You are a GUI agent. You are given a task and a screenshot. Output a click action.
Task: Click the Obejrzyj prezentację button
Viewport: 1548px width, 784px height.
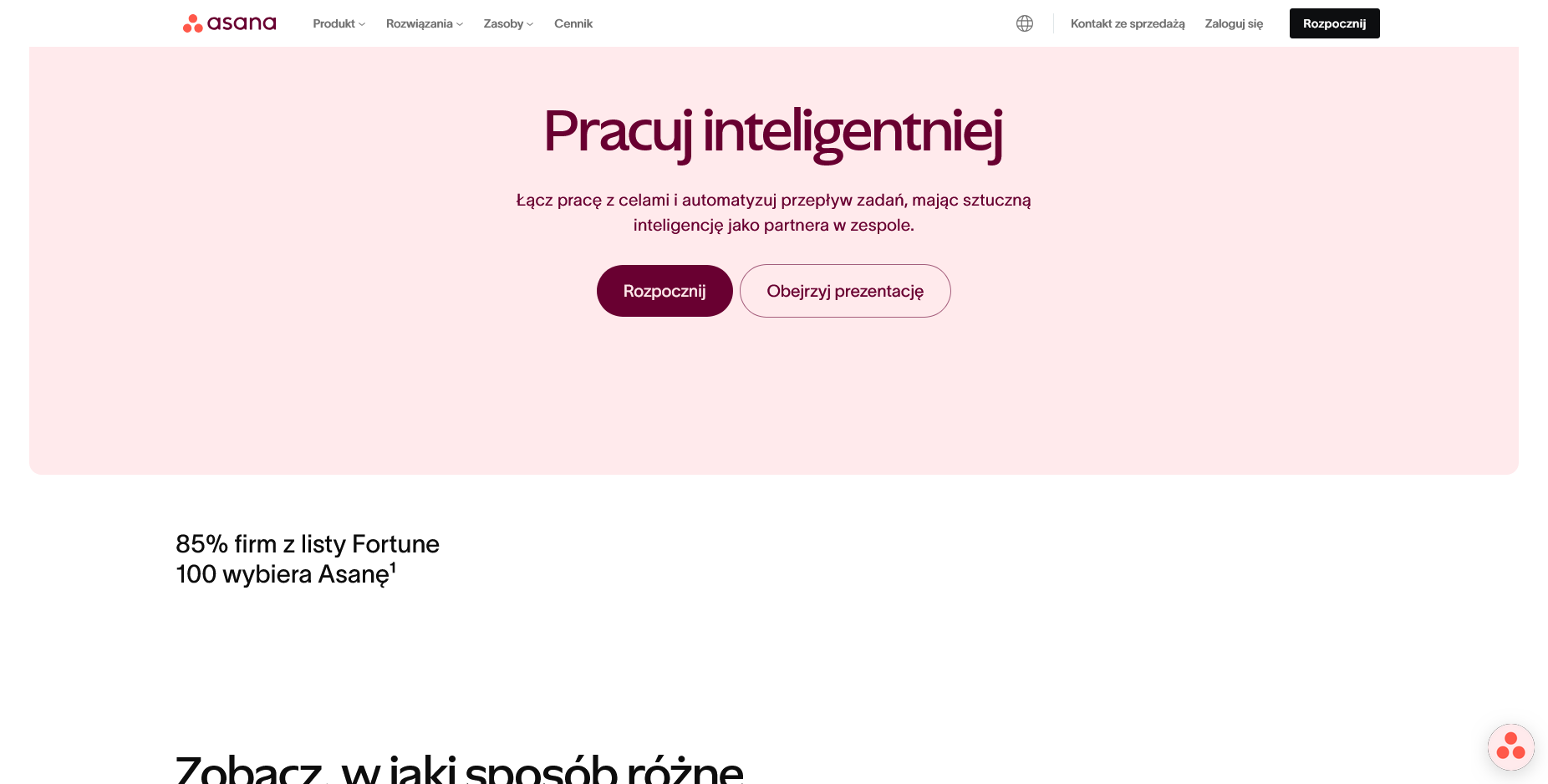coord(845,291)
